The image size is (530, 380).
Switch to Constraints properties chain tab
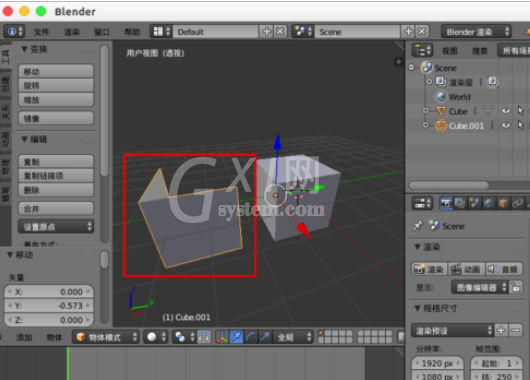tap(517, 204)
